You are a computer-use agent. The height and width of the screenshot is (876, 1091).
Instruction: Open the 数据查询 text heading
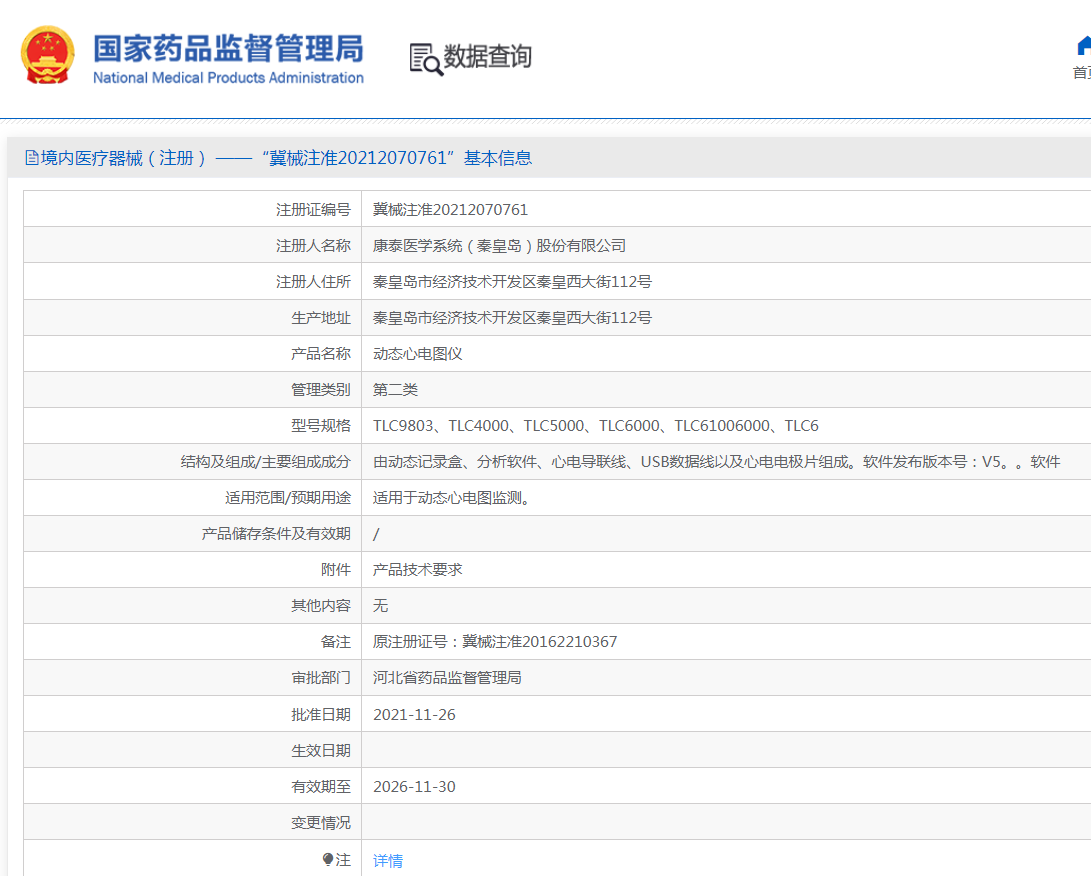click(x=487, y=57)
